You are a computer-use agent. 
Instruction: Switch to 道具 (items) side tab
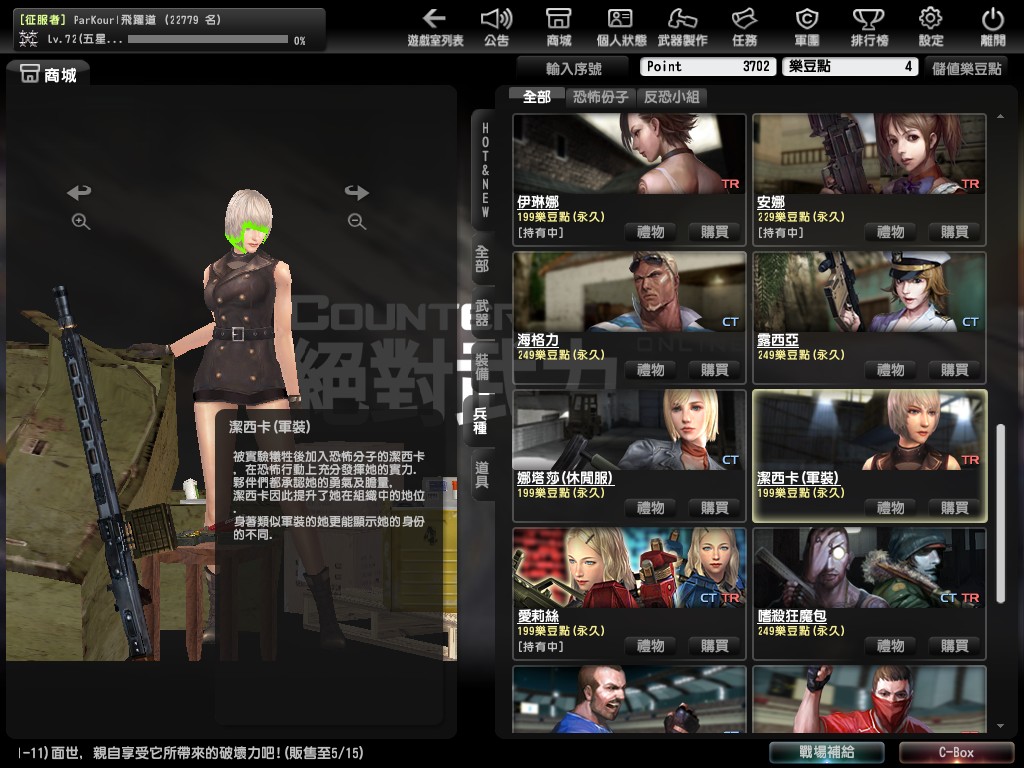pos(483,475)
